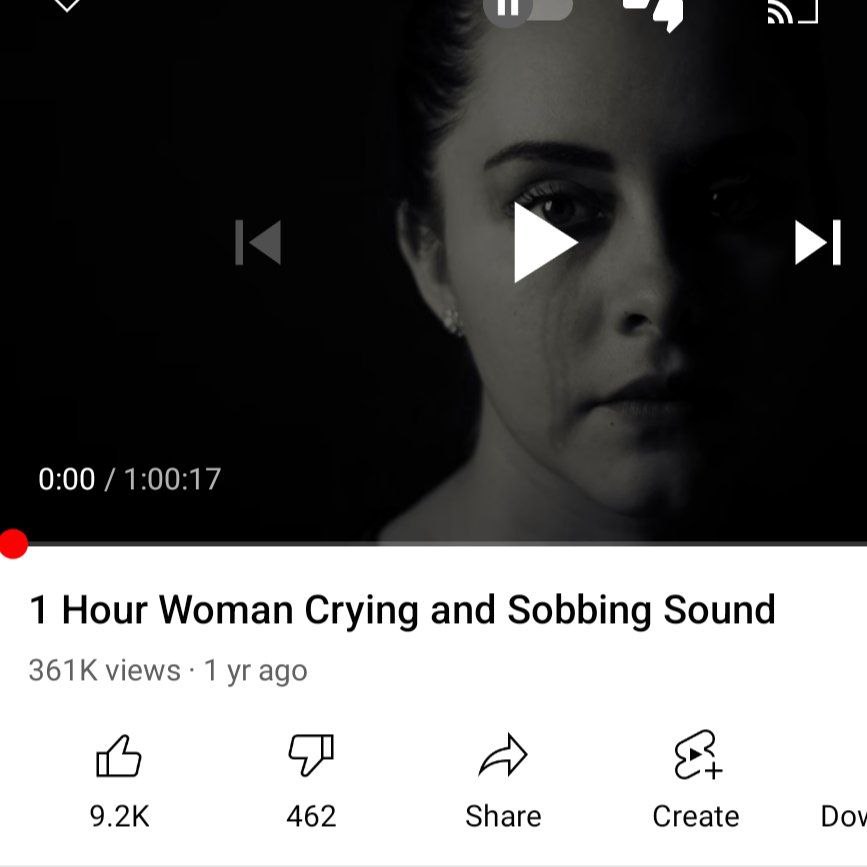867x867 pixels.
Task: Click the Share arrow icon
Action: 503,755
